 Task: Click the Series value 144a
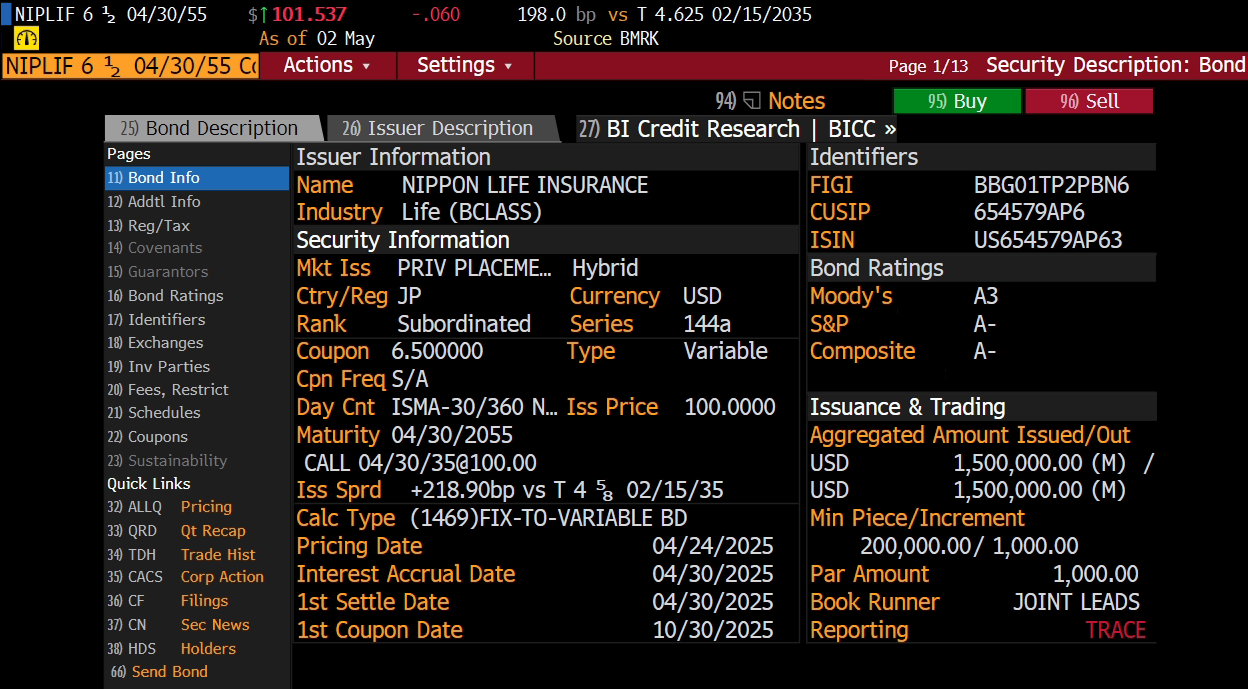pyautogui.click(x=707, y=324)
